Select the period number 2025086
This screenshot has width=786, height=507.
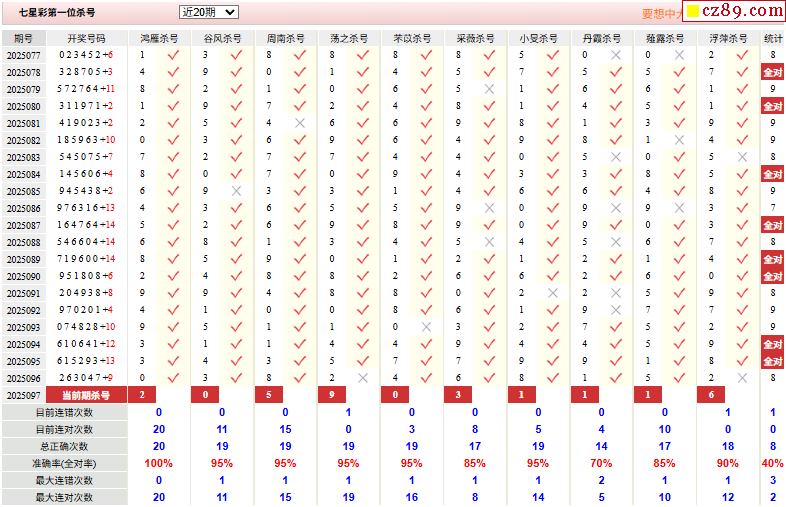point(24,208)
